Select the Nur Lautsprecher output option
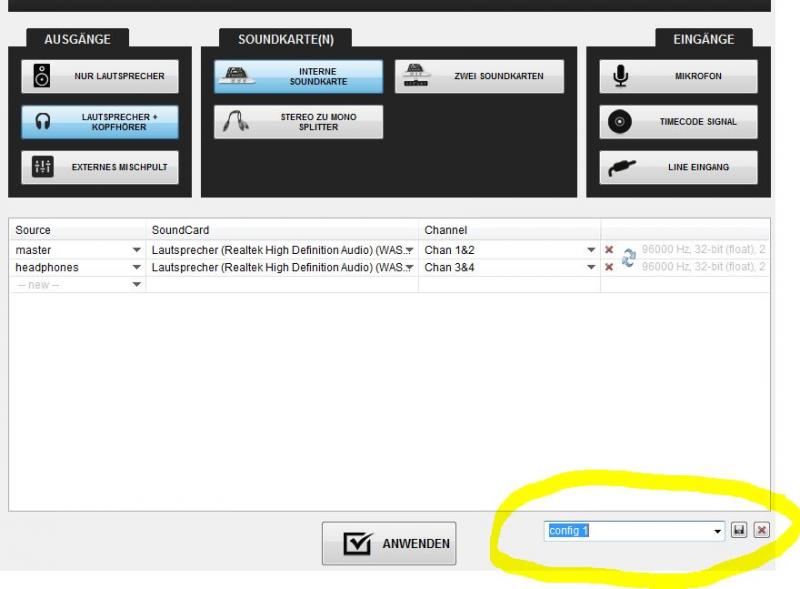The image size is (800, 589). [100, 77]
